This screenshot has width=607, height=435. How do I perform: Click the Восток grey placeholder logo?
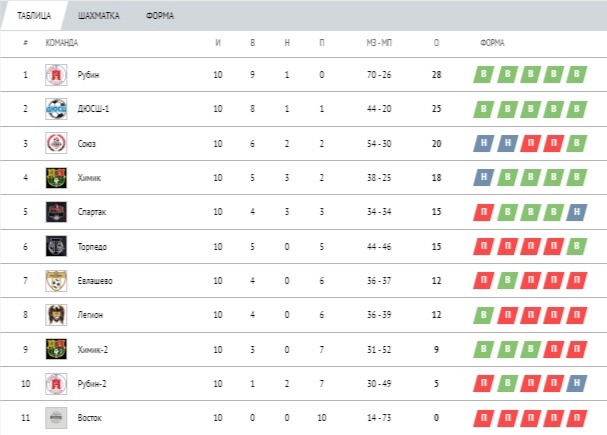[x=56, y=418]
